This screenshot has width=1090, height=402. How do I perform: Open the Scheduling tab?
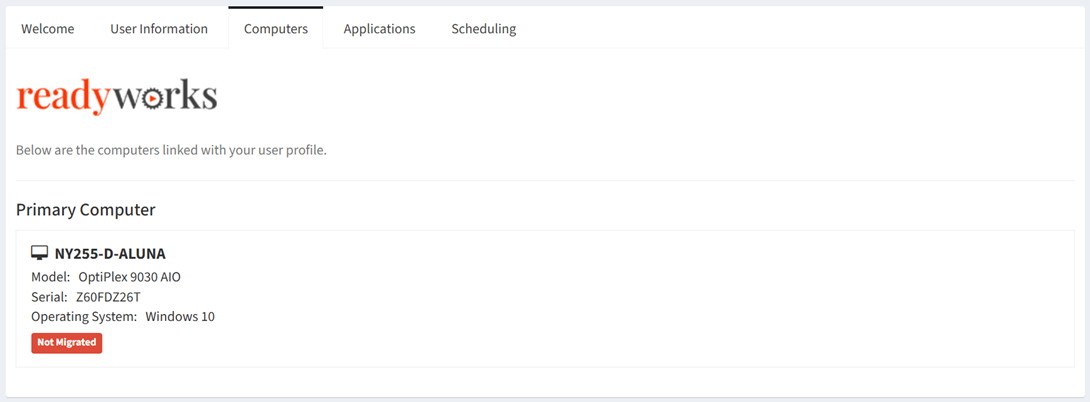tap(484, 29)
